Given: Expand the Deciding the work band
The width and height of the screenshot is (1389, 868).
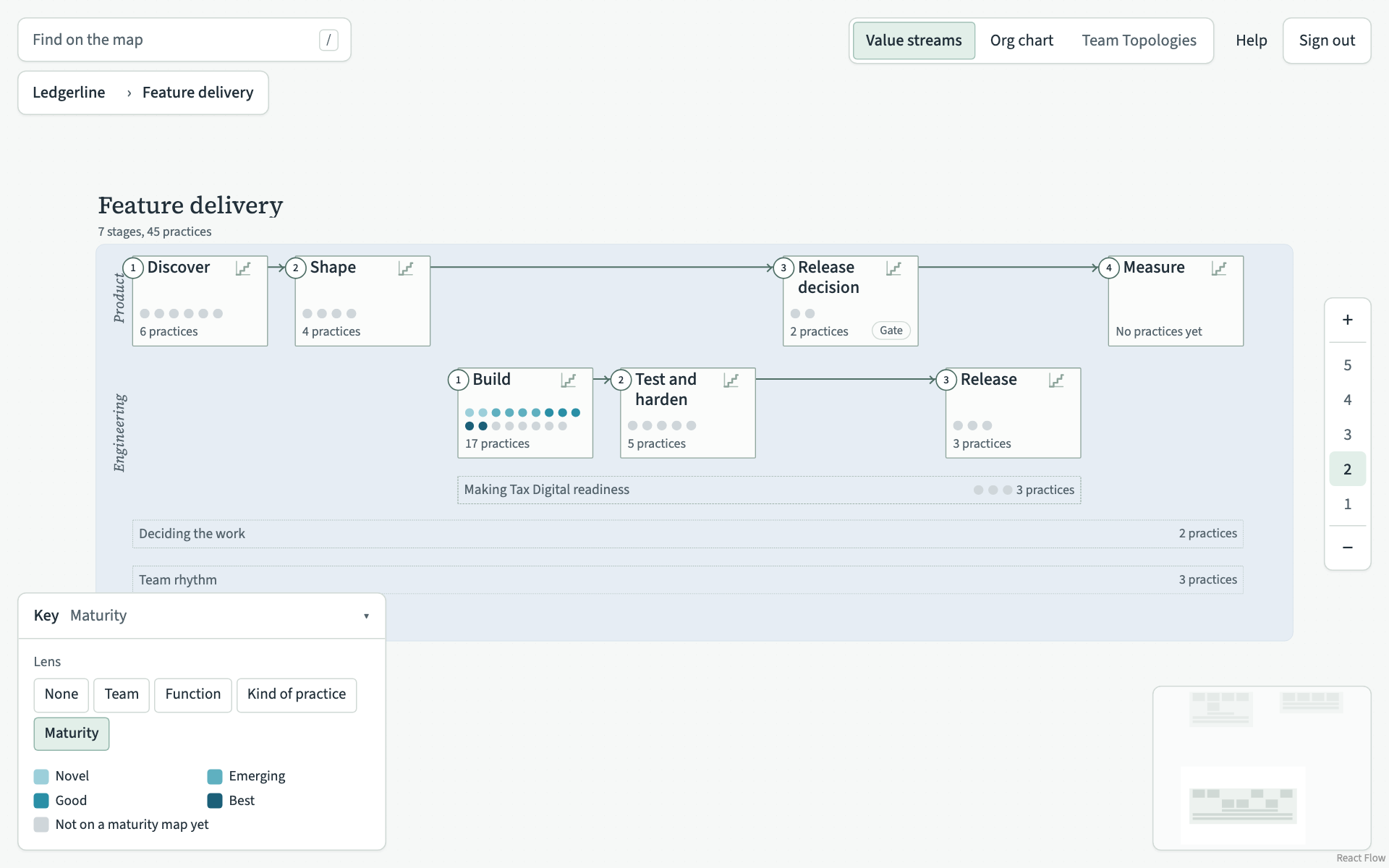Looking at the screenshot, I should [687, 534].
